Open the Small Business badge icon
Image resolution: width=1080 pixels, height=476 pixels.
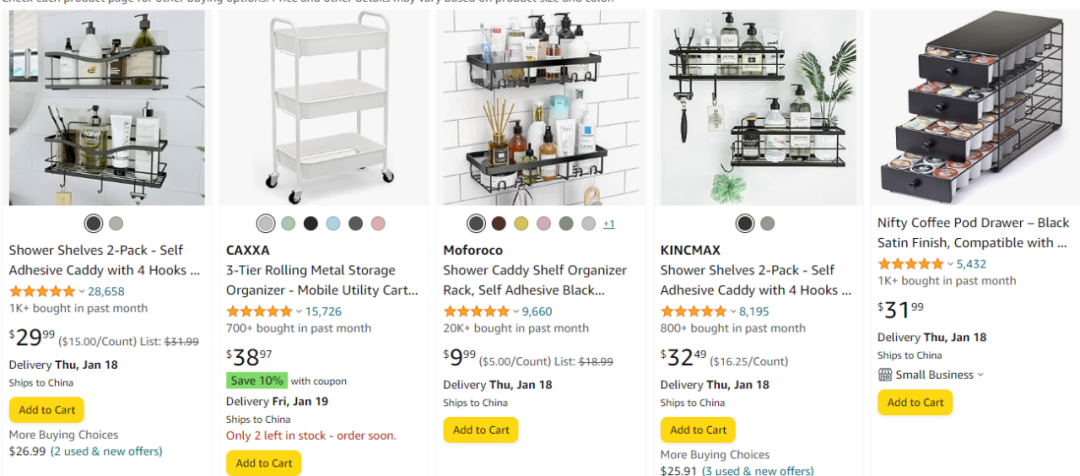pos(885,375)
